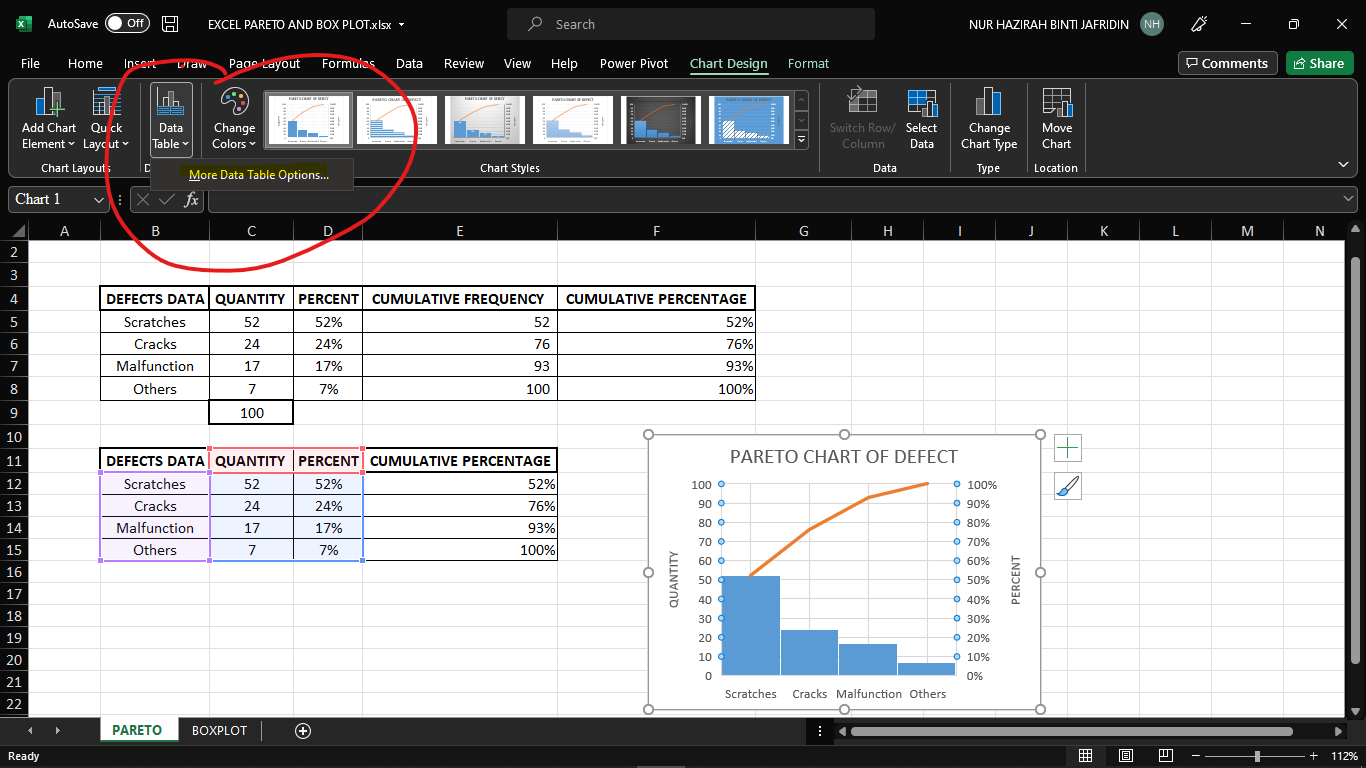Open file name dropdown in title bar
Screen dimensions: 1366x768
[401, 24]
